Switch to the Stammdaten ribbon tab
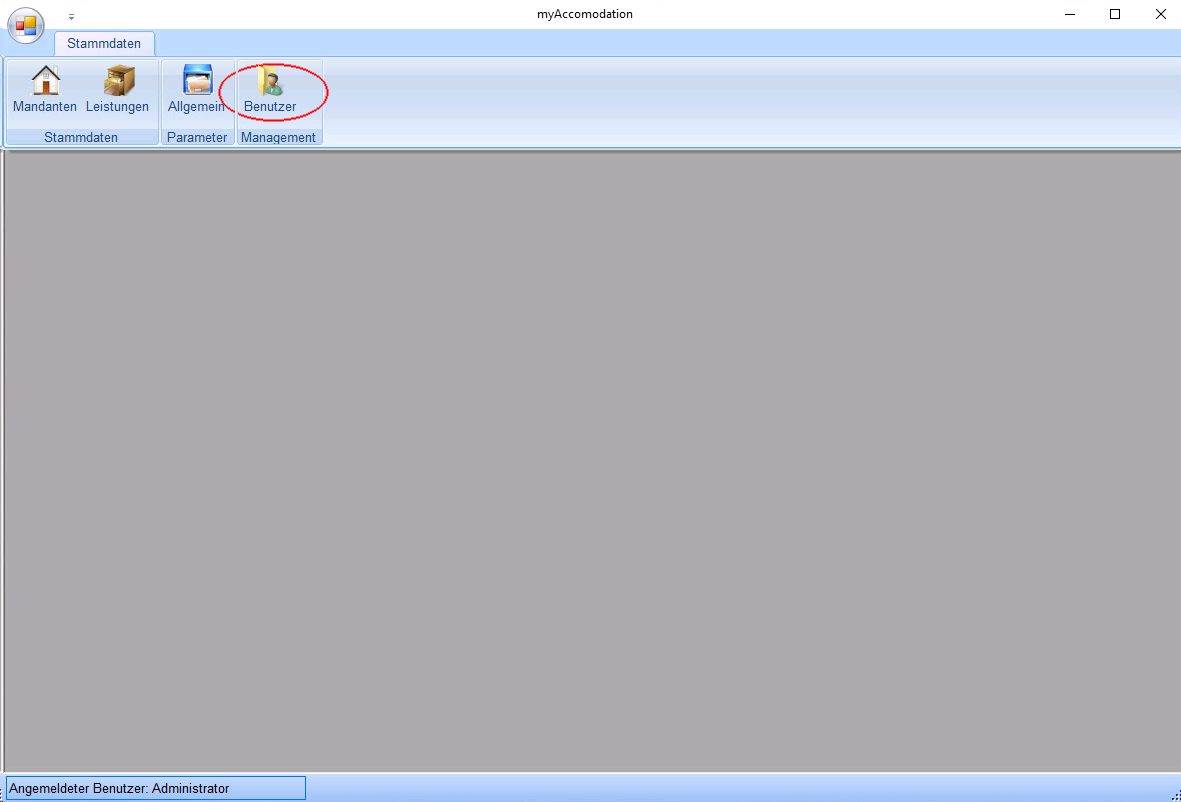 104,44
